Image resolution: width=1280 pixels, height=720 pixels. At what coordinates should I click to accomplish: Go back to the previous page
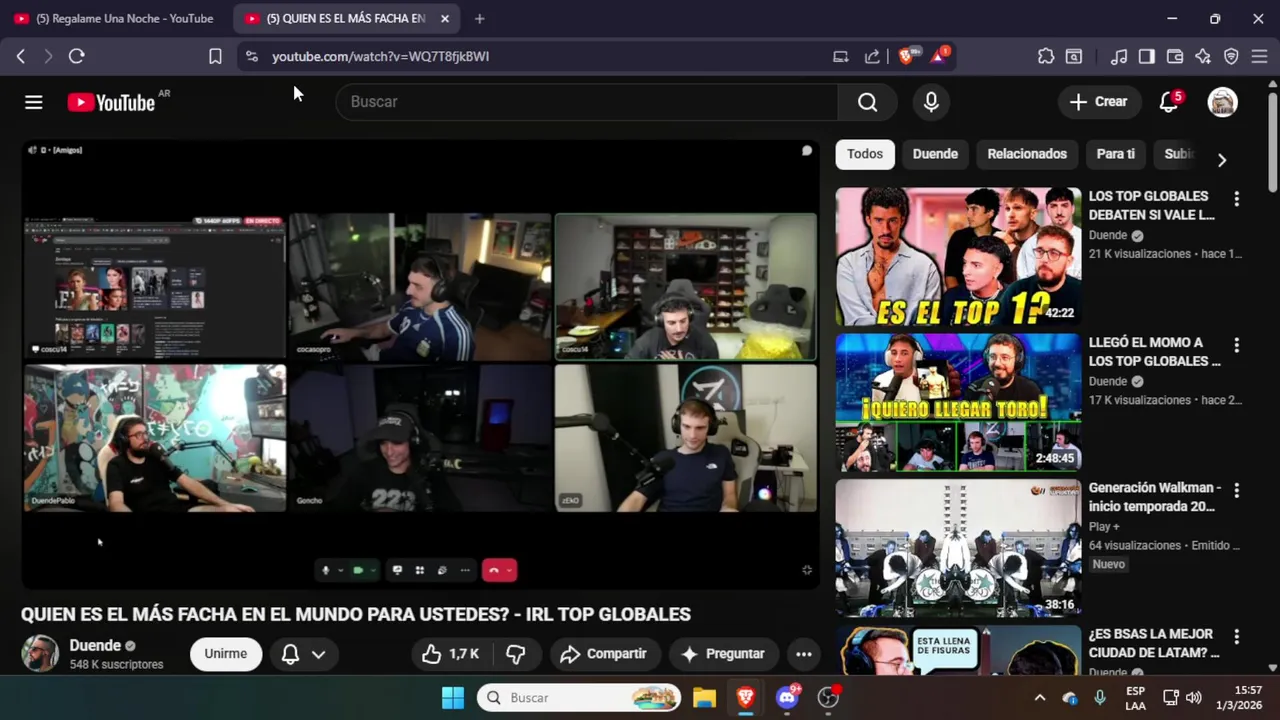tap(20, 56)
